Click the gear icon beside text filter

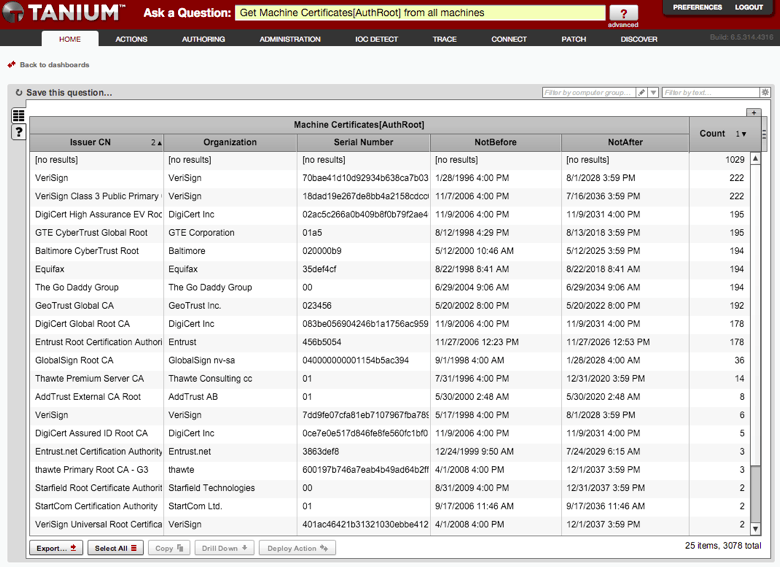765,93
